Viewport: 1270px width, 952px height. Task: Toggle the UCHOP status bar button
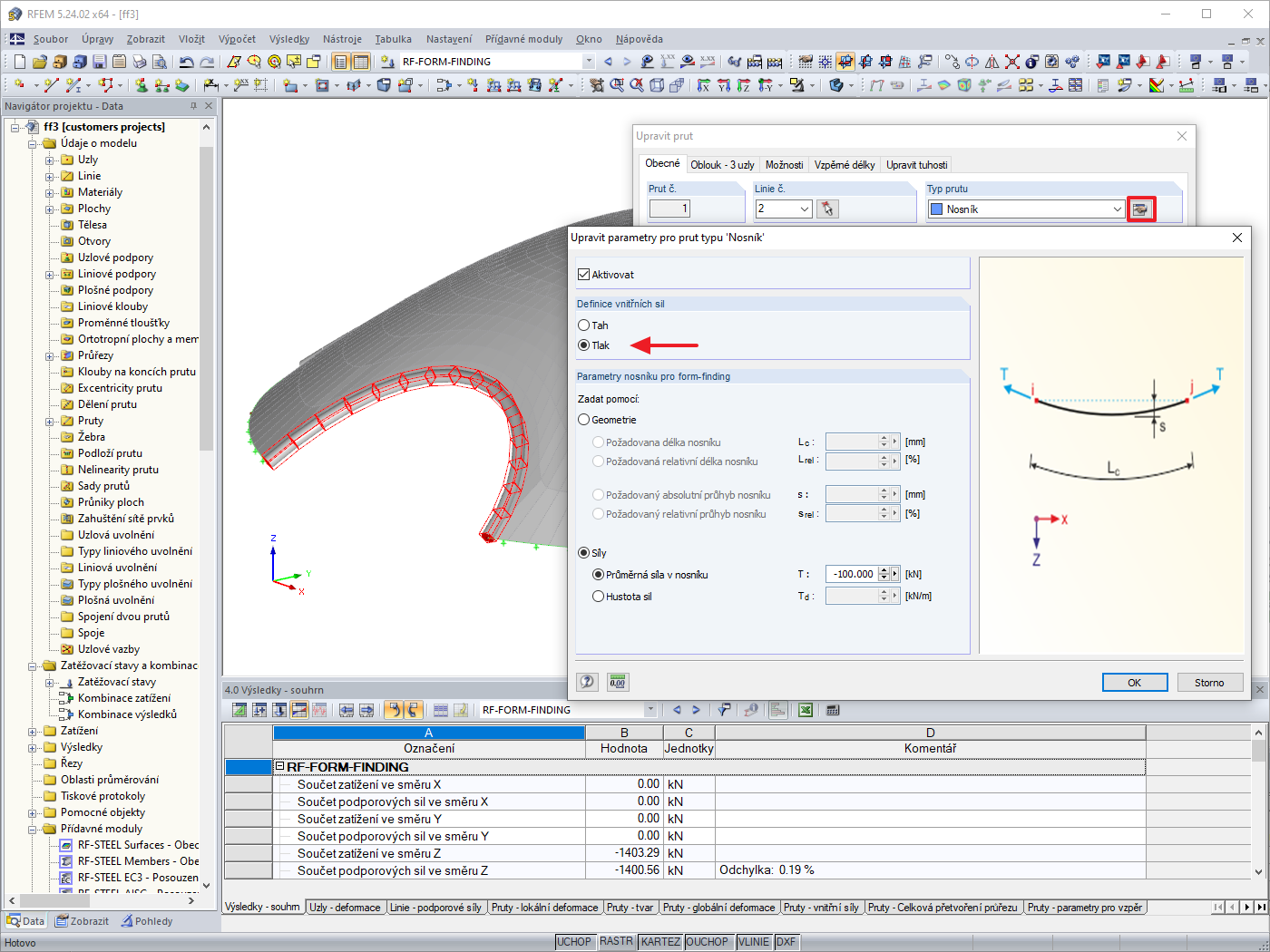point(574,942)
